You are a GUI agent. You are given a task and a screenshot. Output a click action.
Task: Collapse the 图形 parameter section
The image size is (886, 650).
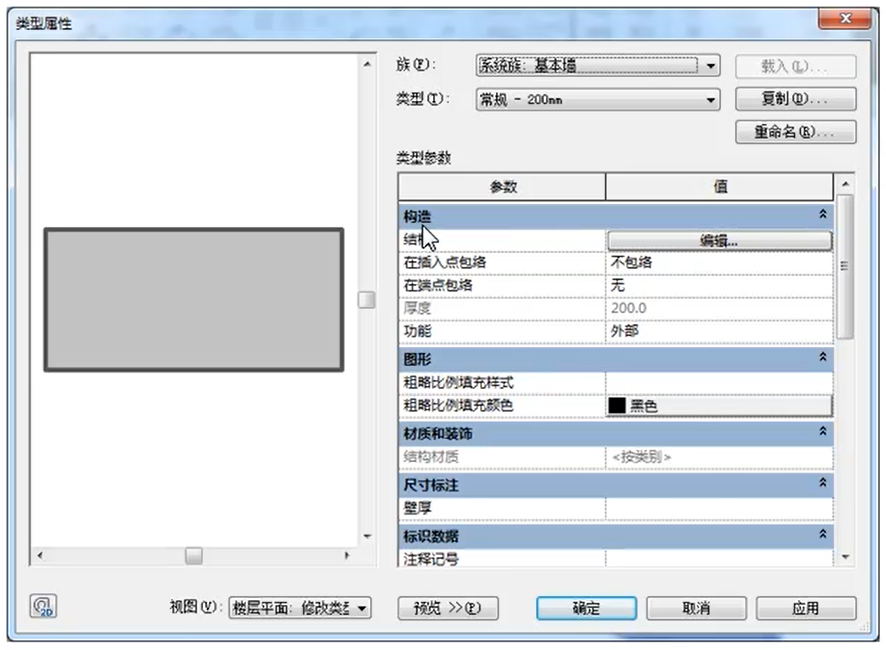coord(821,356)
